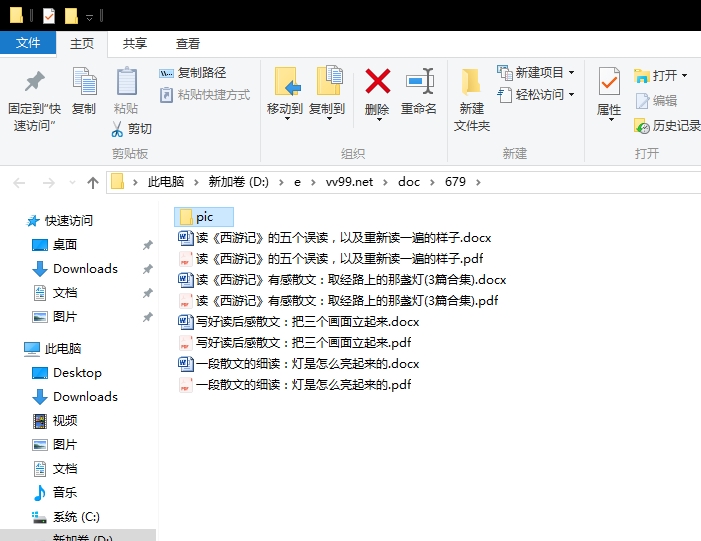
Task: Open Easy access (轻松访问) dropdown
Action: pyautogui.click(x=536, y=95)
